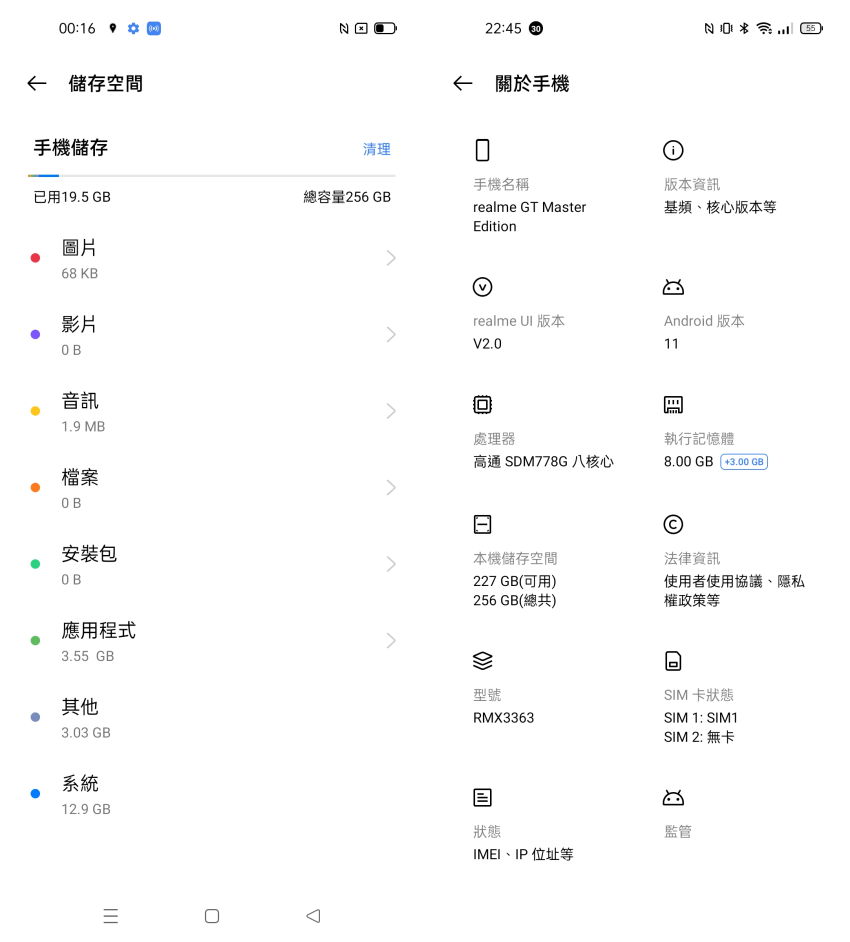Viewport: 850px width, 942px height.
Task: Go back from the 儲存空間 screen
Action: [37, 84]
